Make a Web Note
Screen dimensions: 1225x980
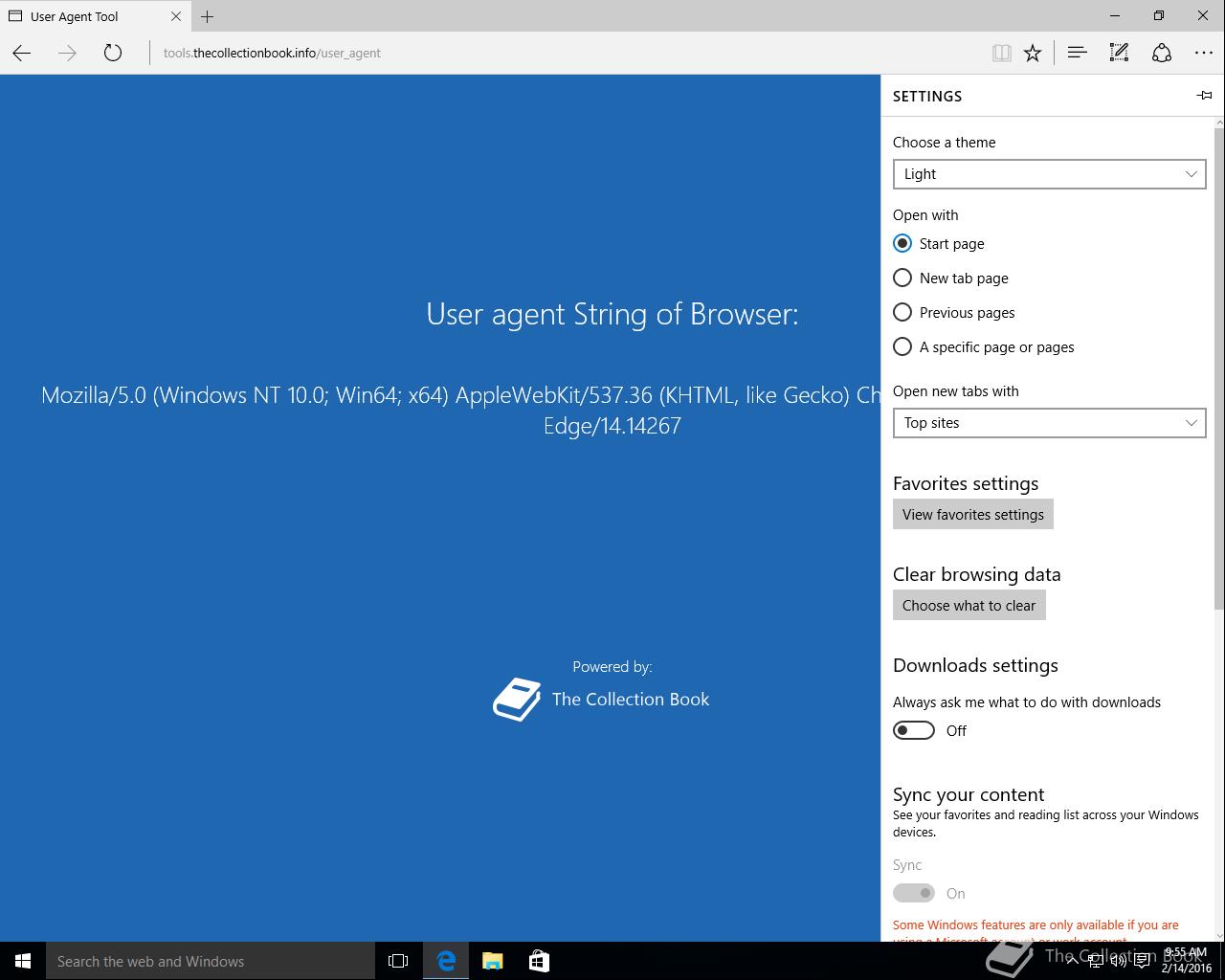[1119, 54]
